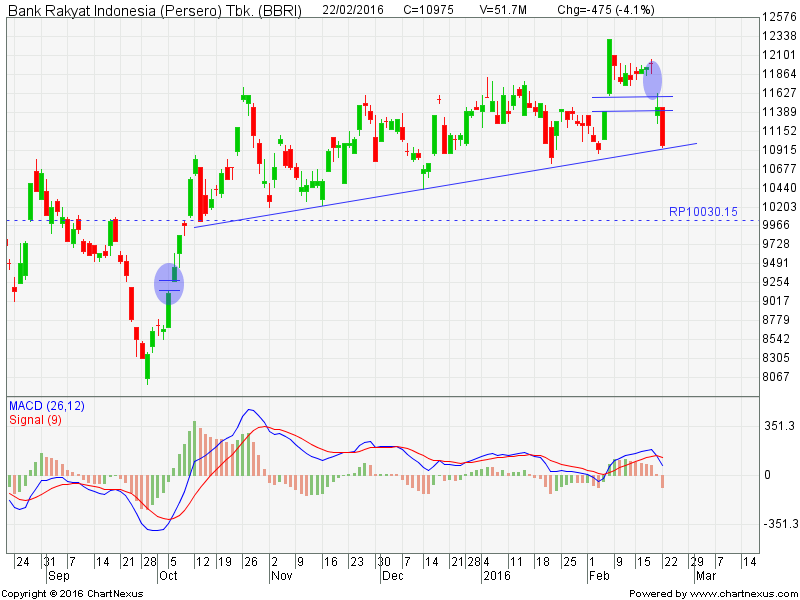Click the Oct month label on the date axis
The image size is (800, 600).
tap(167, 577)
